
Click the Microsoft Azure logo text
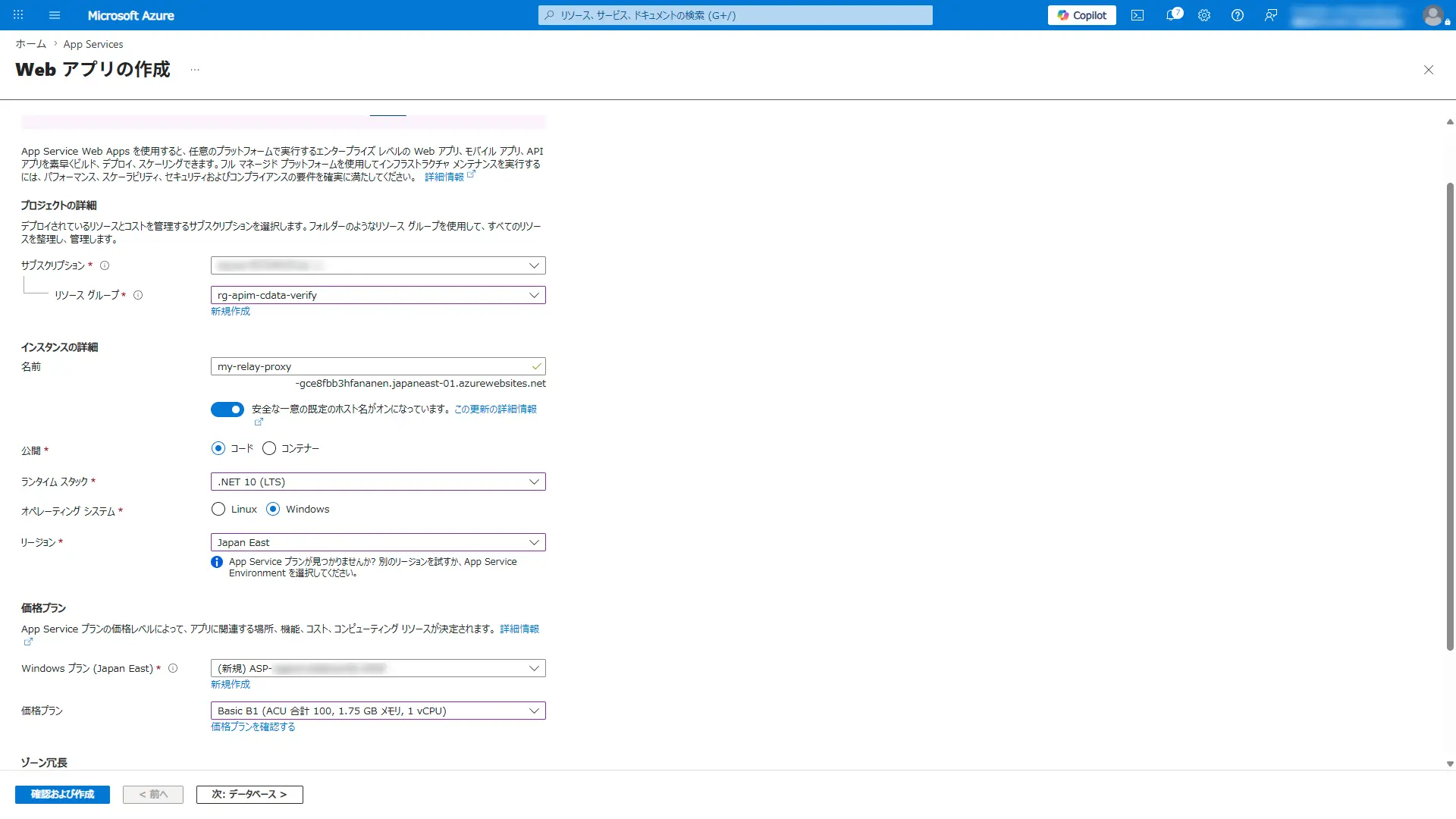pos(130,15)
